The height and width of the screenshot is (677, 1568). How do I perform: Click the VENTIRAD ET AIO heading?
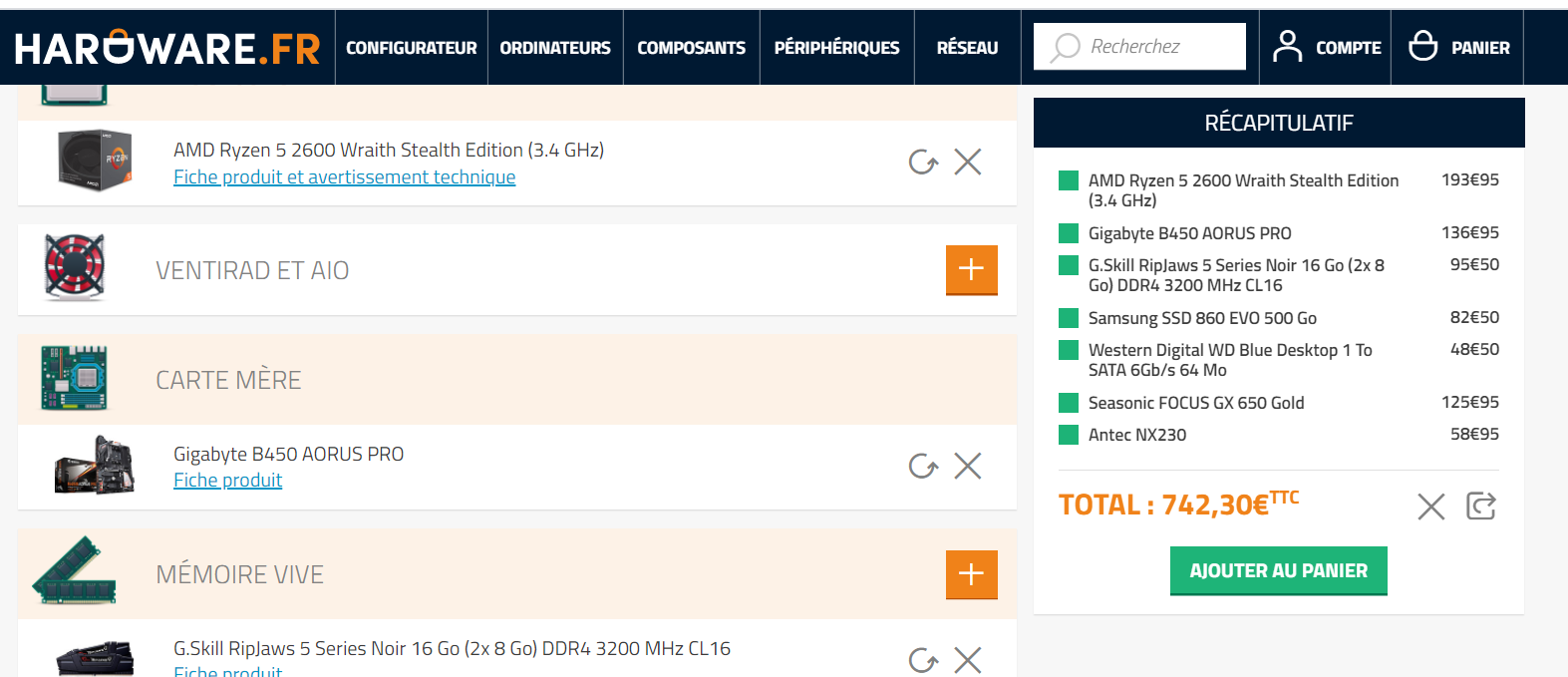252,270
